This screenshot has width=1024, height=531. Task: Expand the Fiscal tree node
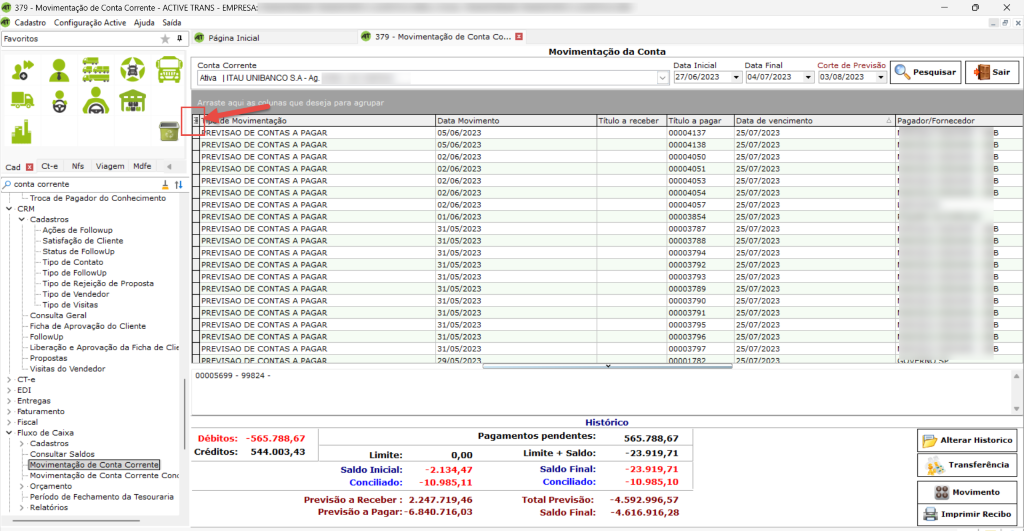tap(9, 422)
